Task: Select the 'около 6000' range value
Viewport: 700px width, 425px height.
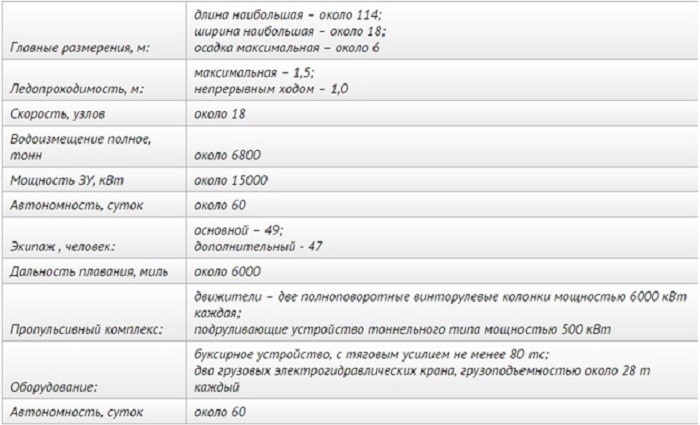Action: [228, 271]
